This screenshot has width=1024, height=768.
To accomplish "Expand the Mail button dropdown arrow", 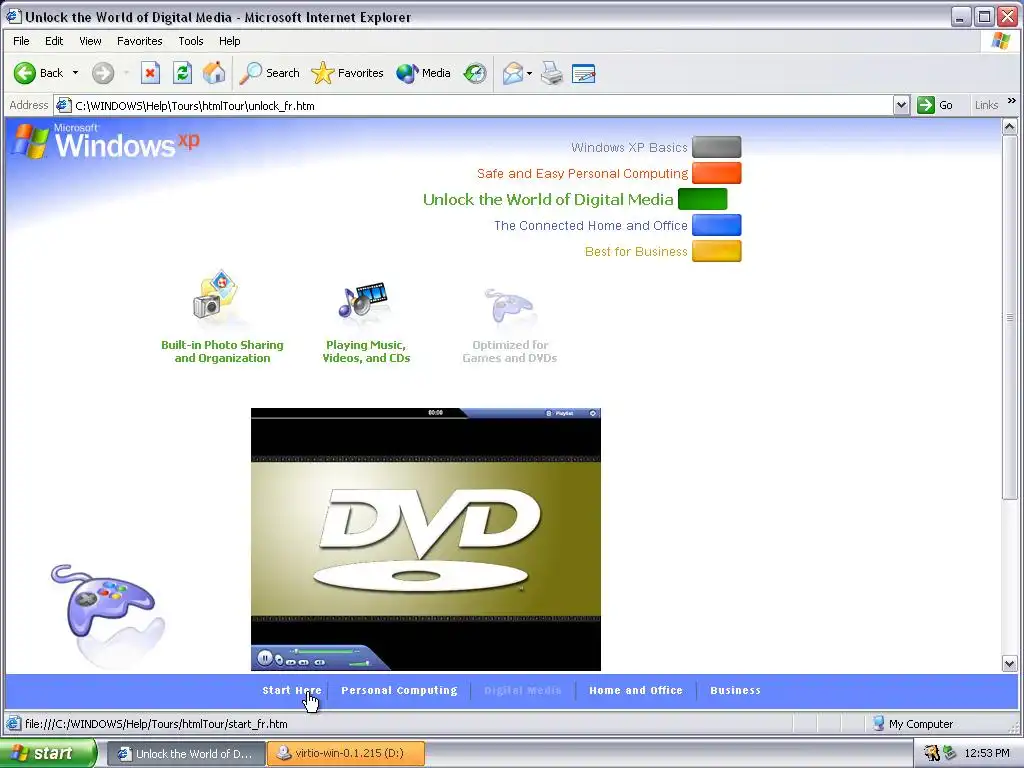I will (529, 73).
